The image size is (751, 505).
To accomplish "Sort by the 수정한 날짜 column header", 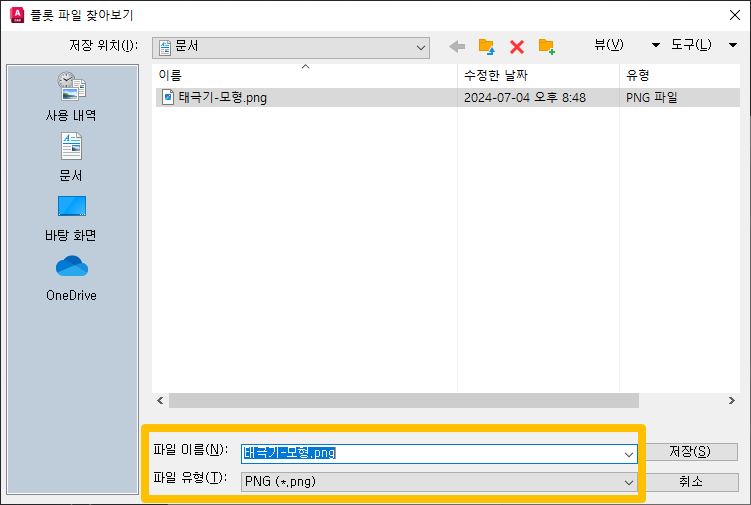I will pos(538,75).
